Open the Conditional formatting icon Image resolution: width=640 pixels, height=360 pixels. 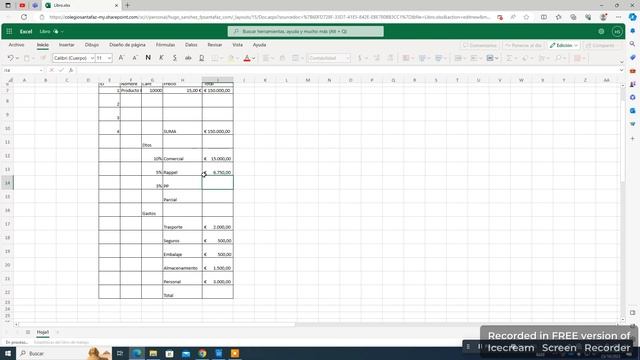click(406, 58)
